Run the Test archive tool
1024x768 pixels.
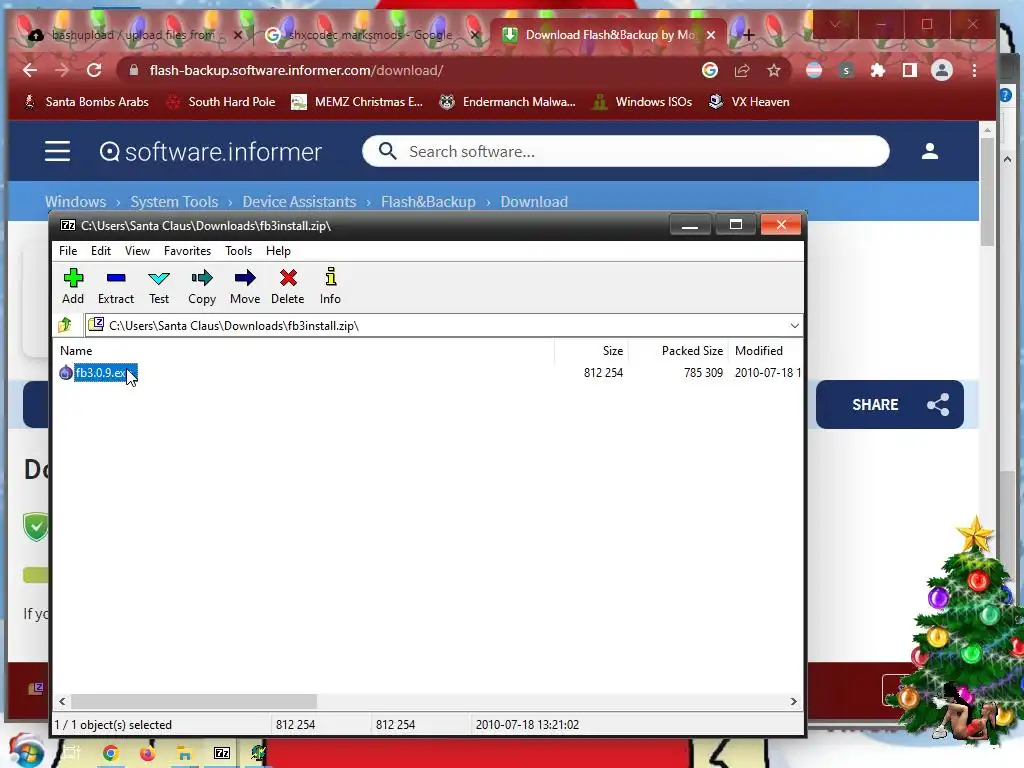[159, 285]
